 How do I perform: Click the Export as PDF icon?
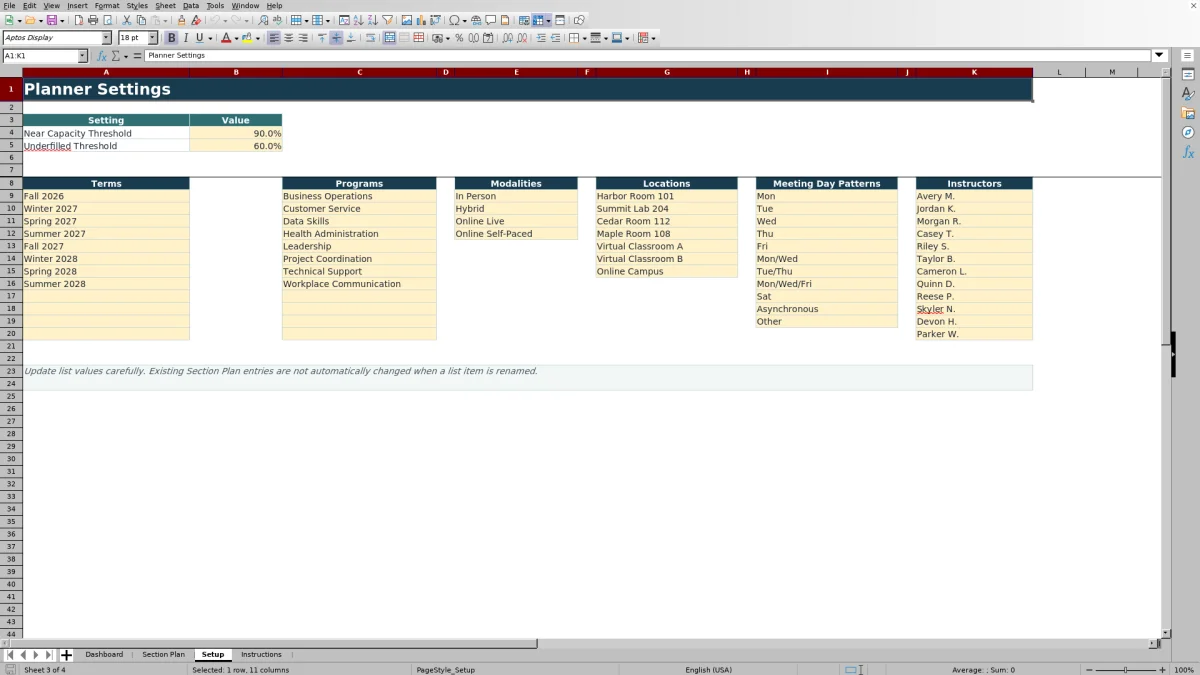point(79,20)
